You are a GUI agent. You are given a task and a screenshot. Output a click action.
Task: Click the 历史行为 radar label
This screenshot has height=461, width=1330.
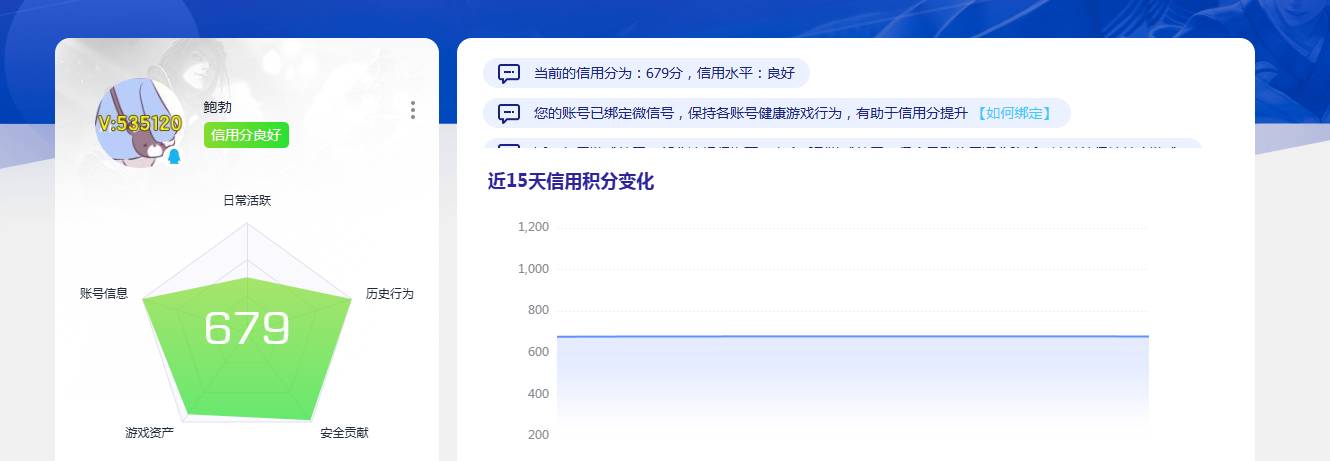pyautogui.click(x=389, y=293)
